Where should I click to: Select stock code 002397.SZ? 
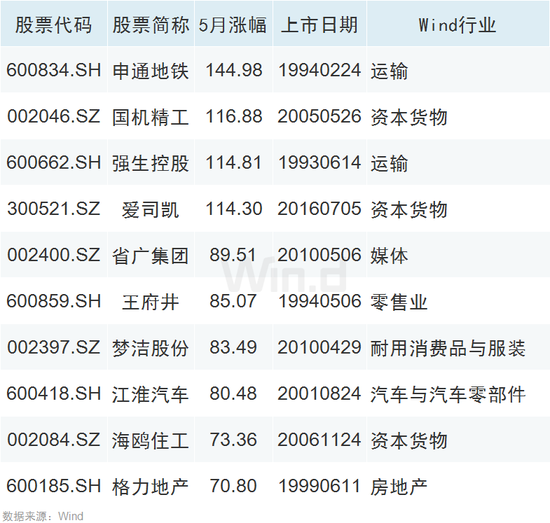pos(54,347)
